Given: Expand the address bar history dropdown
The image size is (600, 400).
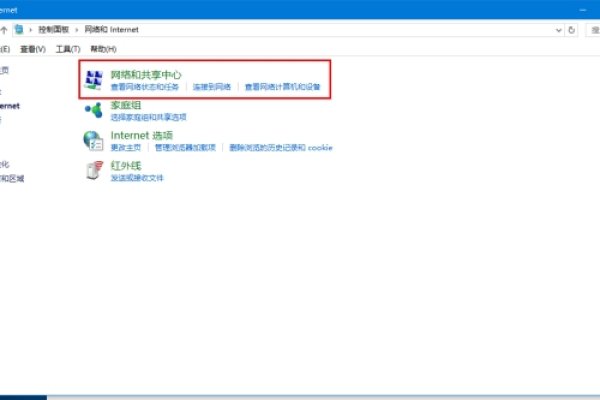Looking at the screenshot, I should pos(559,30).
